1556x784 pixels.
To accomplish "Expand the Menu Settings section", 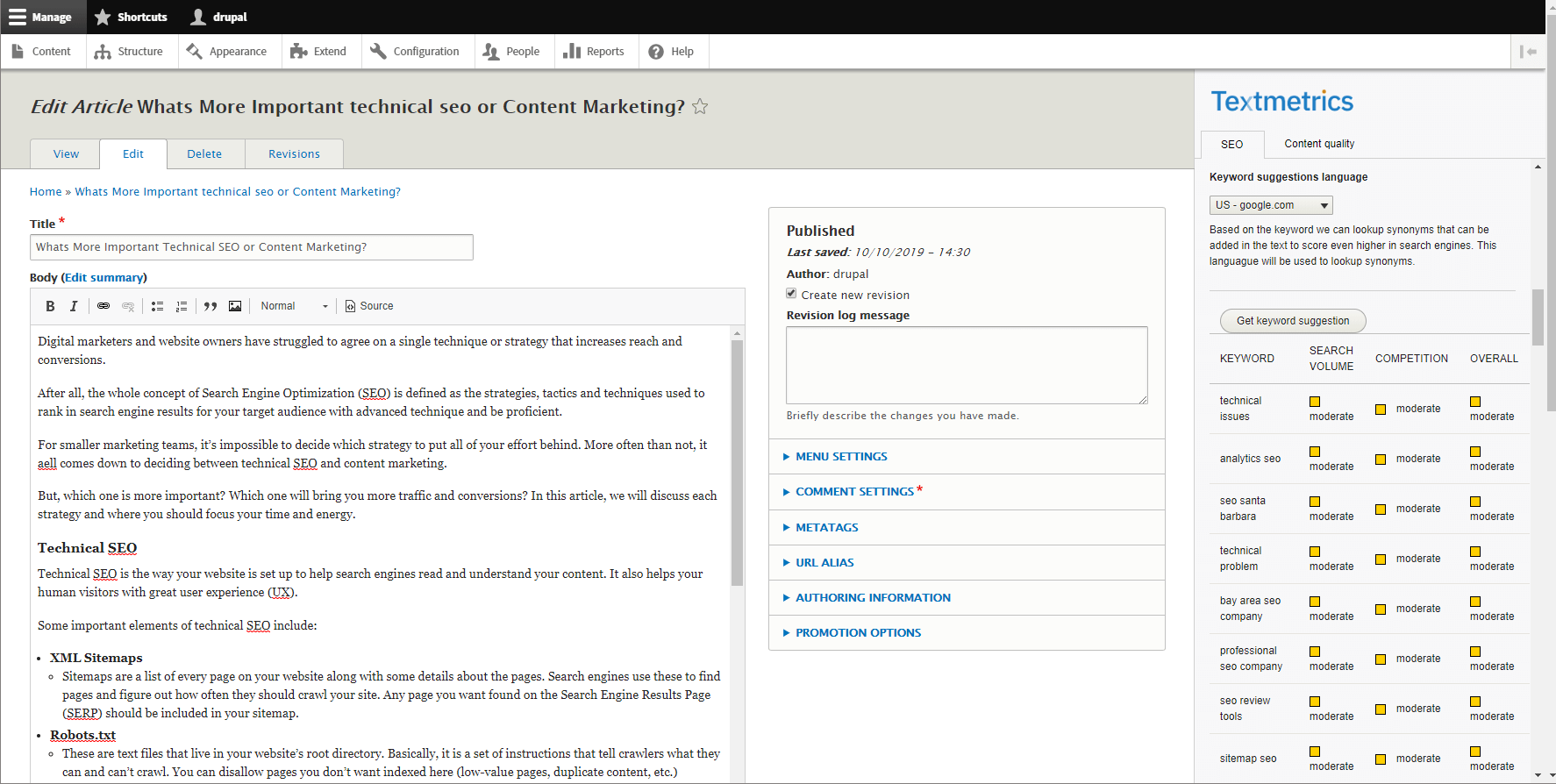I will [840, 457].
